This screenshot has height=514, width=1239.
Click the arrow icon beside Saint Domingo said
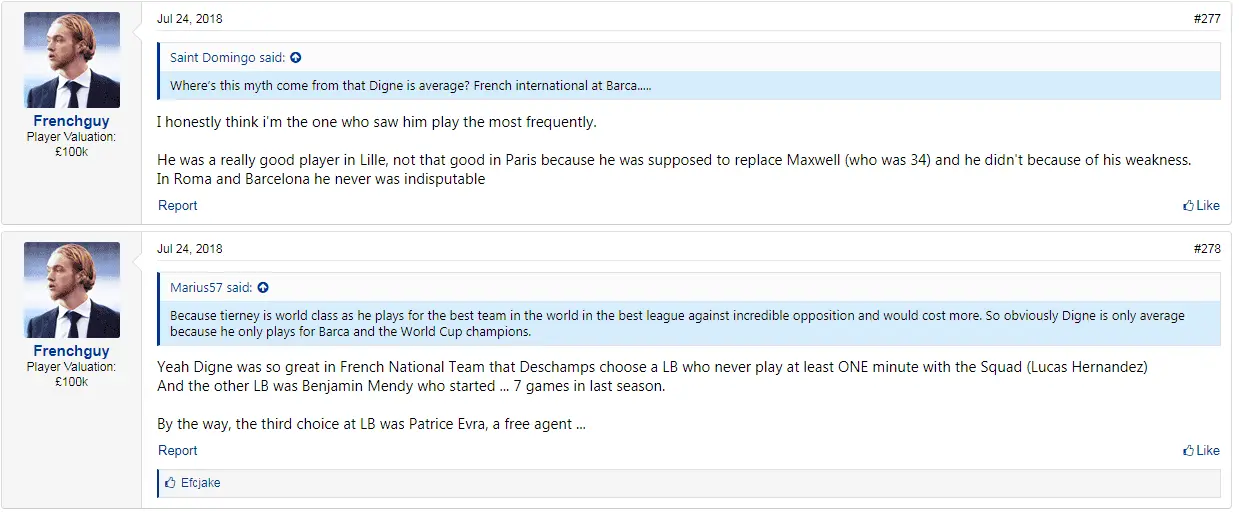tap(296, 58)
